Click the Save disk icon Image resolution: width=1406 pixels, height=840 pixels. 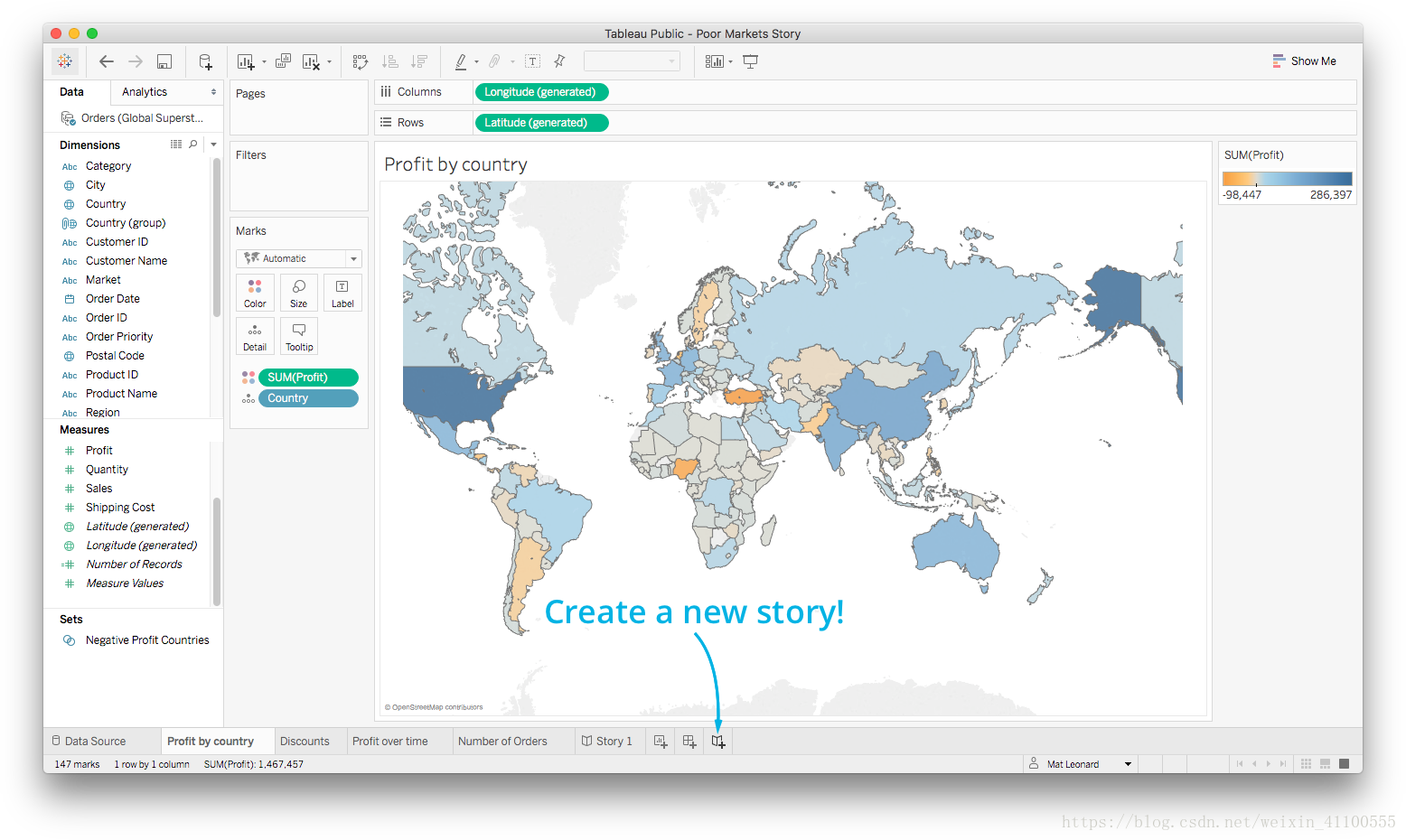click(x=164, y=61)
